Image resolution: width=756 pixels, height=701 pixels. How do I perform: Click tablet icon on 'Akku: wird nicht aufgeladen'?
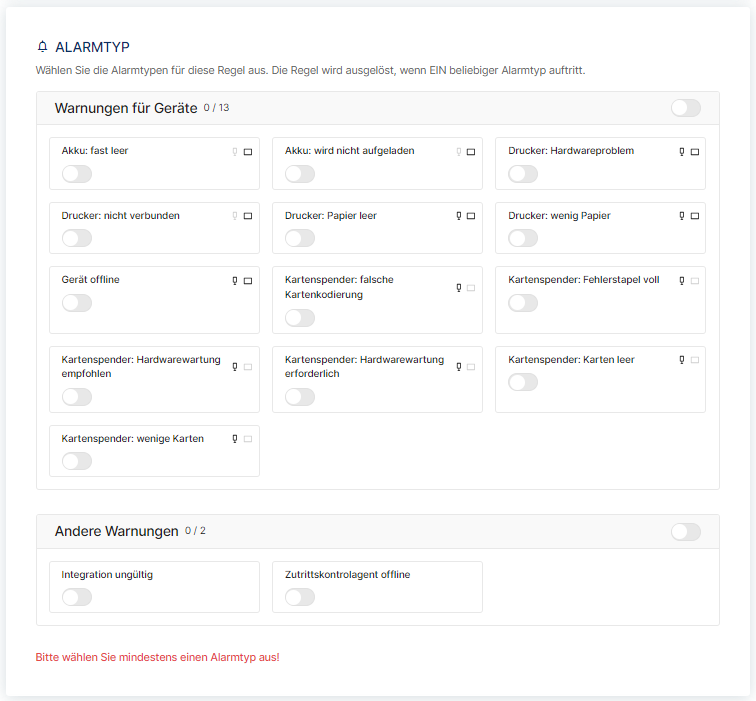471,152
